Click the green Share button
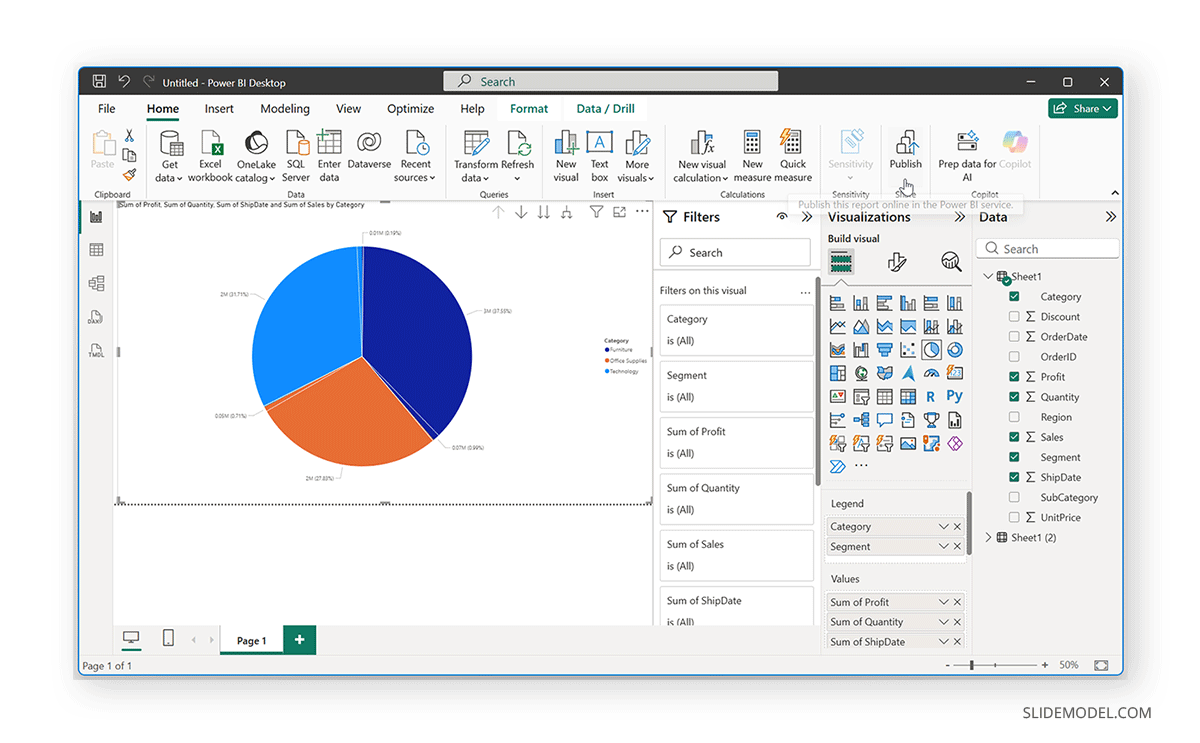This screenshot has width=1200, height=743. click(x=1082, y=108)
